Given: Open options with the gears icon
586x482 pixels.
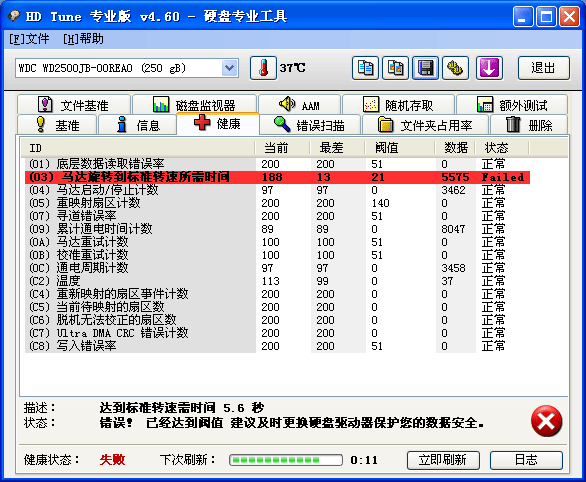Looking at the screenshot, I should (455, 68).
